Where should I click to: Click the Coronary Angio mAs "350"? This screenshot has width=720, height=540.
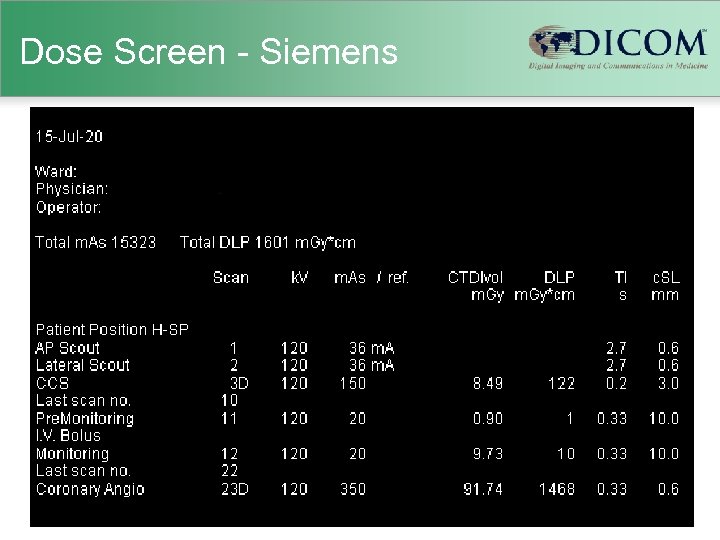(x=353, y=489)
